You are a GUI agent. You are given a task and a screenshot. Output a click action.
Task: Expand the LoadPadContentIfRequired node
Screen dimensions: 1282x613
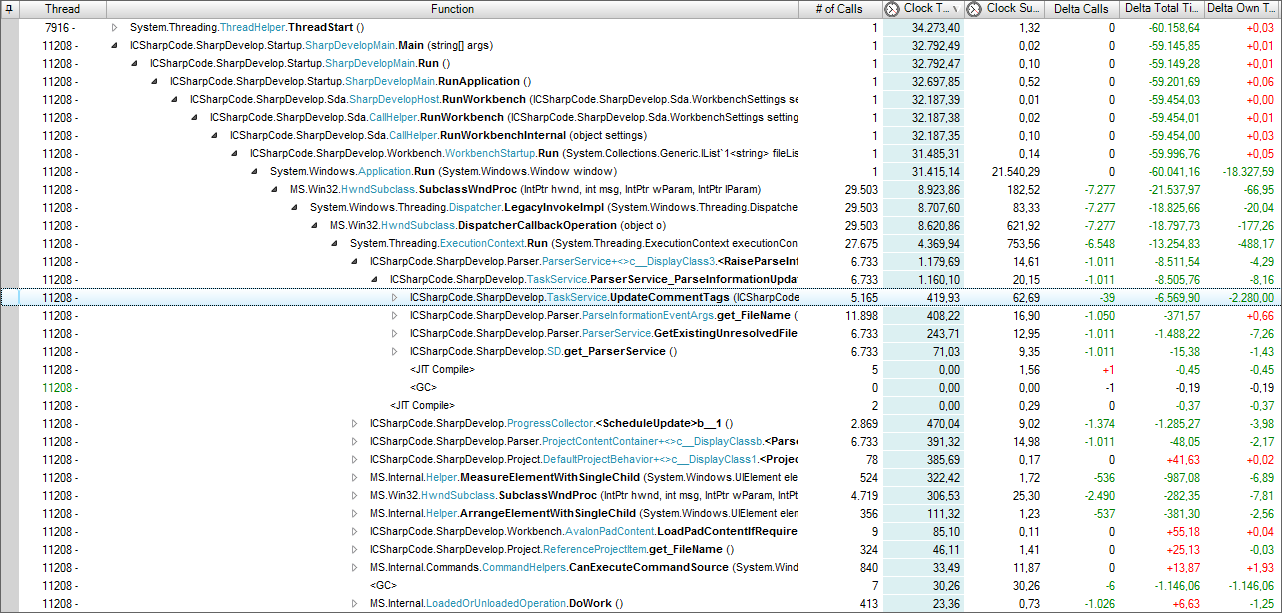tap(355, 531)
